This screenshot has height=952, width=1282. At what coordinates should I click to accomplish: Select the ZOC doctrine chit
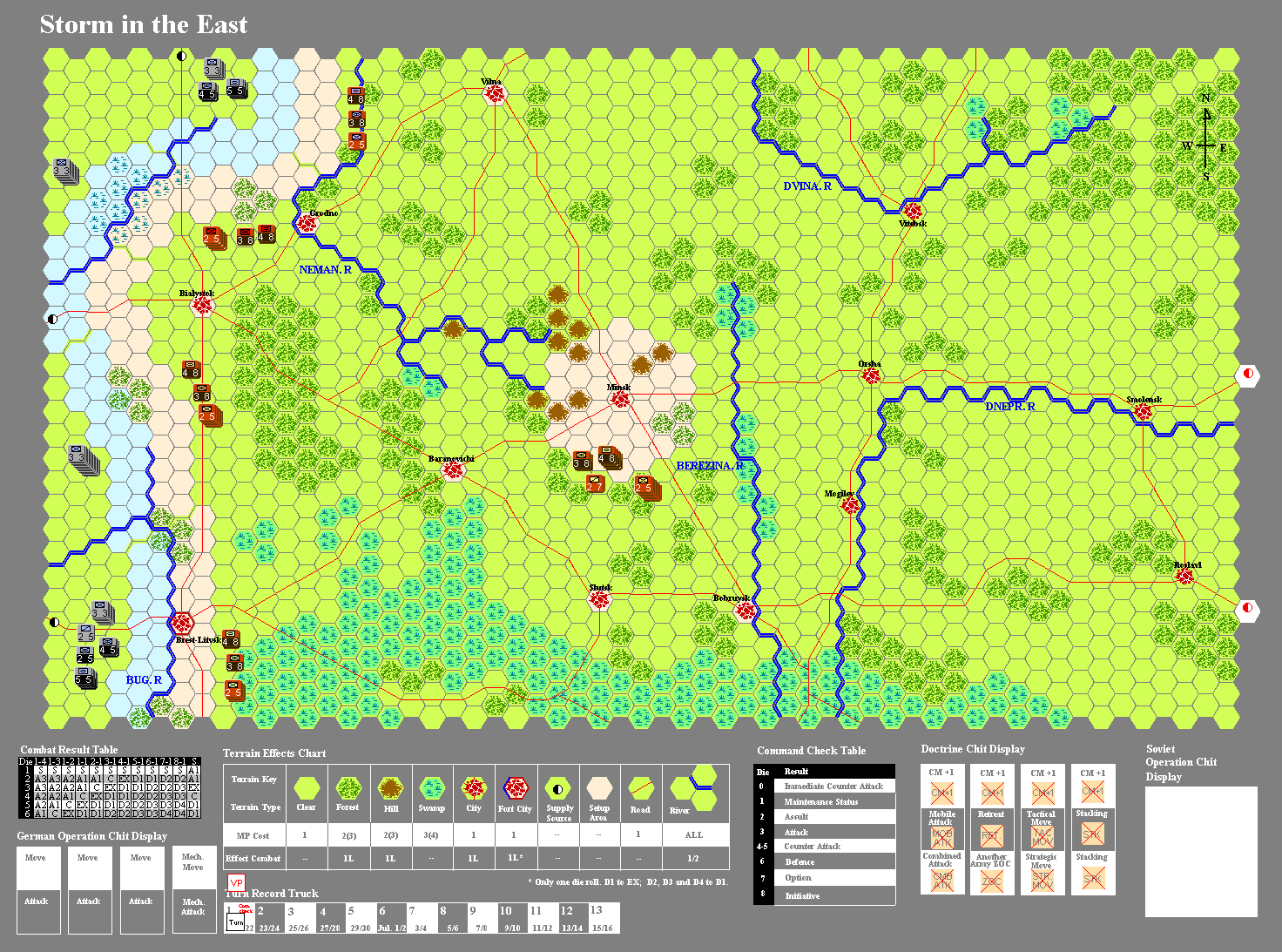991,881
